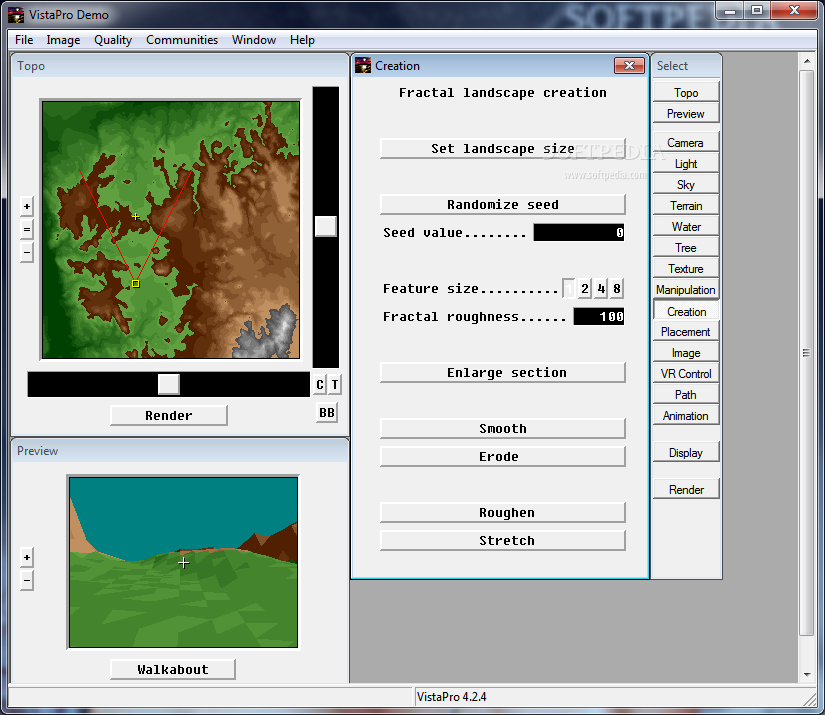Click the Fractal roughness field

[x=599, y=316]
